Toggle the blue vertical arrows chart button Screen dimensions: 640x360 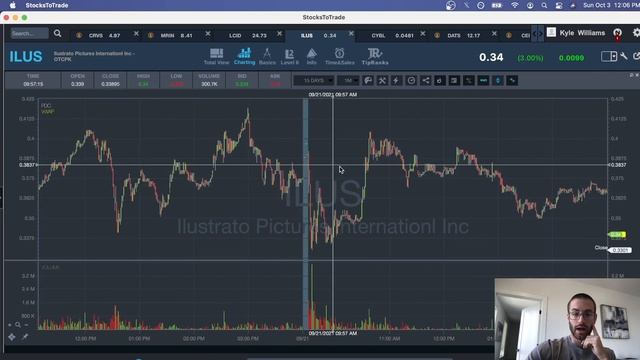[498, 80]
